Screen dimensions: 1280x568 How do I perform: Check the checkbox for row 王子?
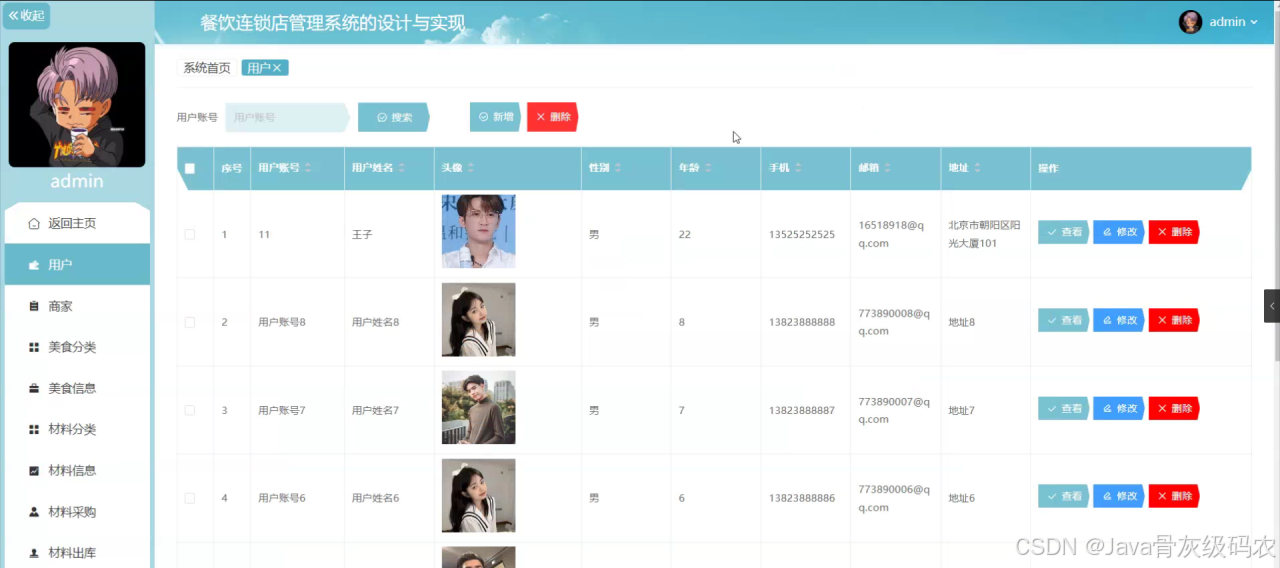pos(190,234)
